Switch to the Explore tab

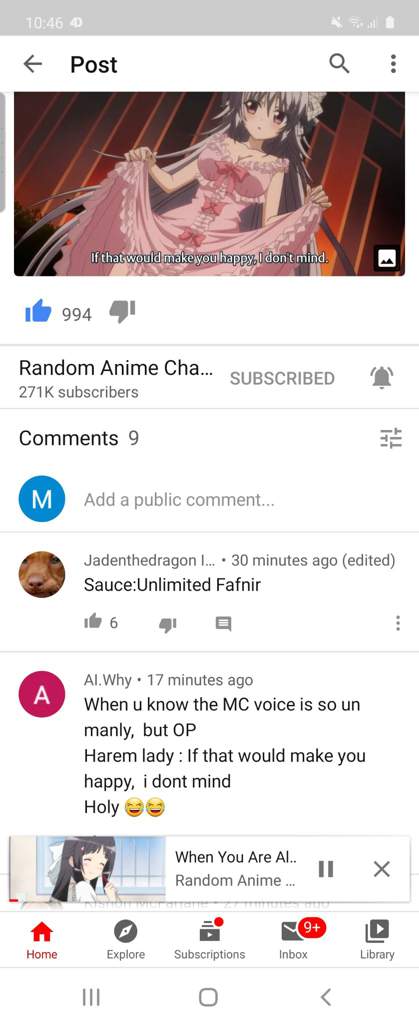click(x=125, y=940)
